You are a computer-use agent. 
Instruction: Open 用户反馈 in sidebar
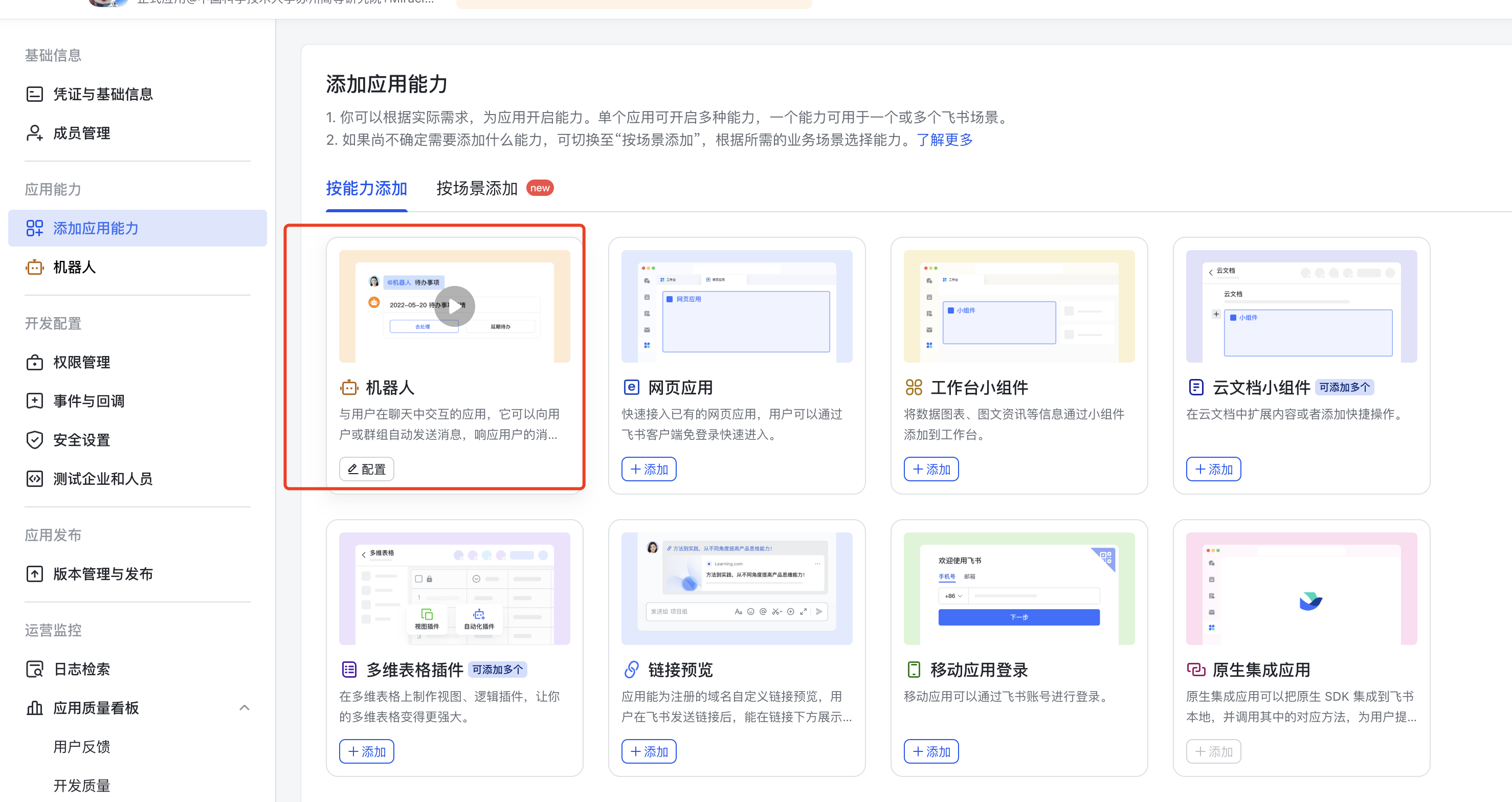82,747
